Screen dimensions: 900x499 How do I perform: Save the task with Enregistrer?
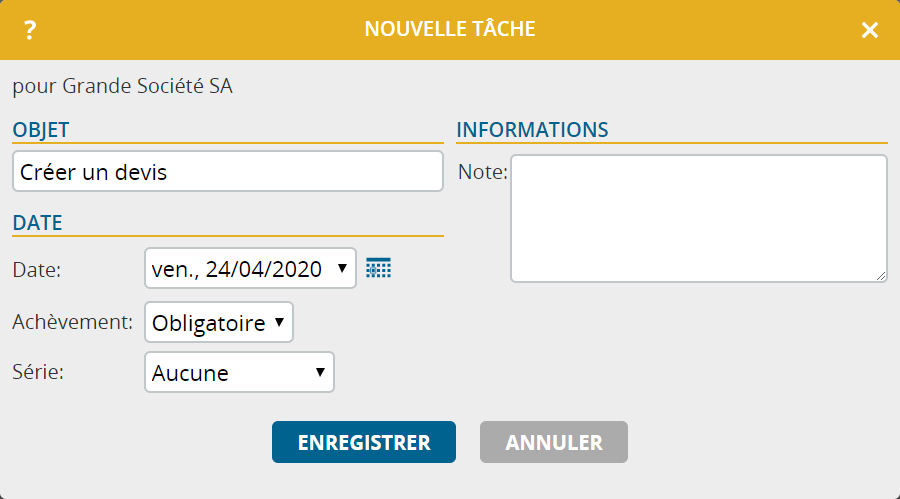364,442
